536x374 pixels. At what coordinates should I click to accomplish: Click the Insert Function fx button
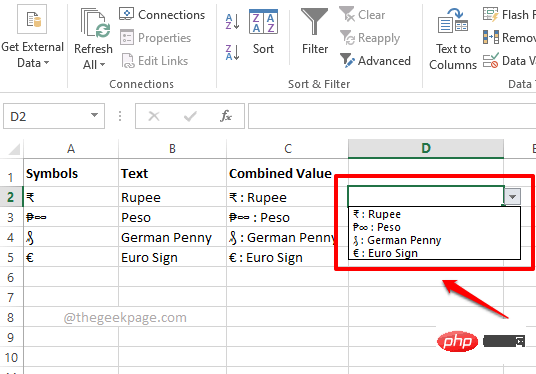[x=226, y=116]
